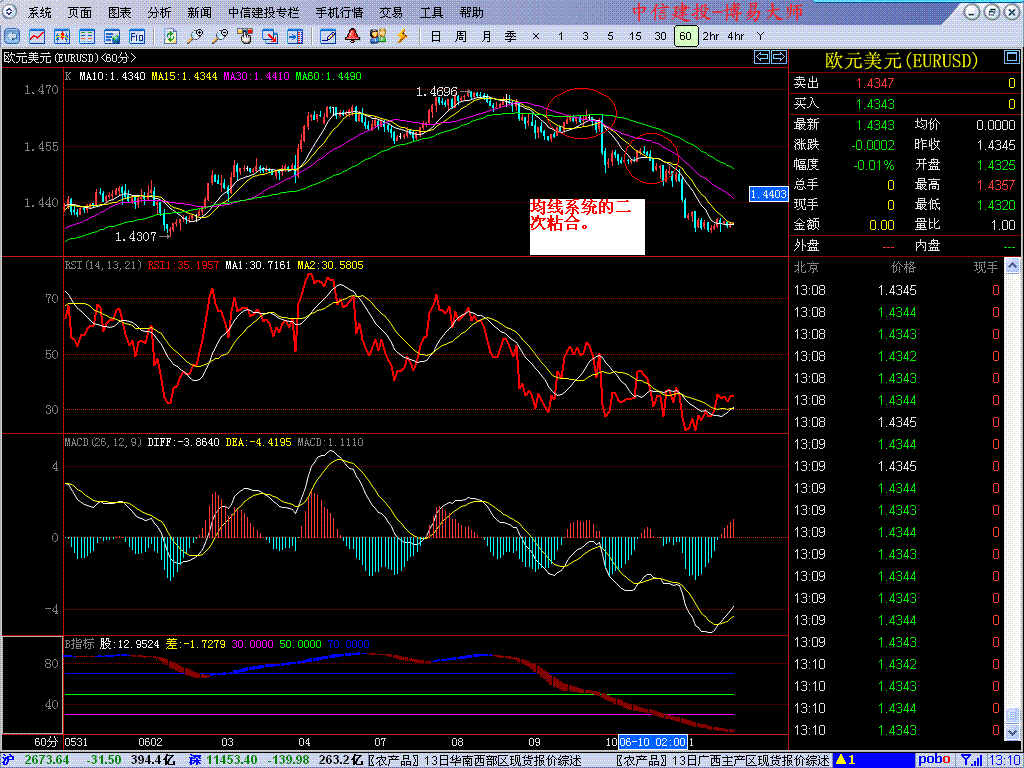Click the two-person users icon
This screenshot has width=1024, height=768.
(x=377, y=36)
